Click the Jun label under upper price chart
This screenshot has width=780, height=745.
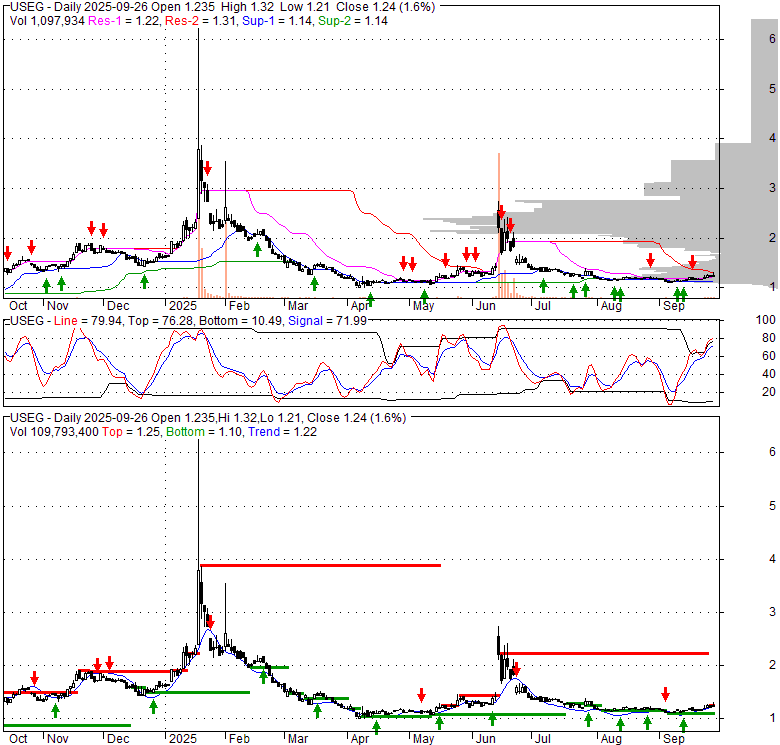485,306
